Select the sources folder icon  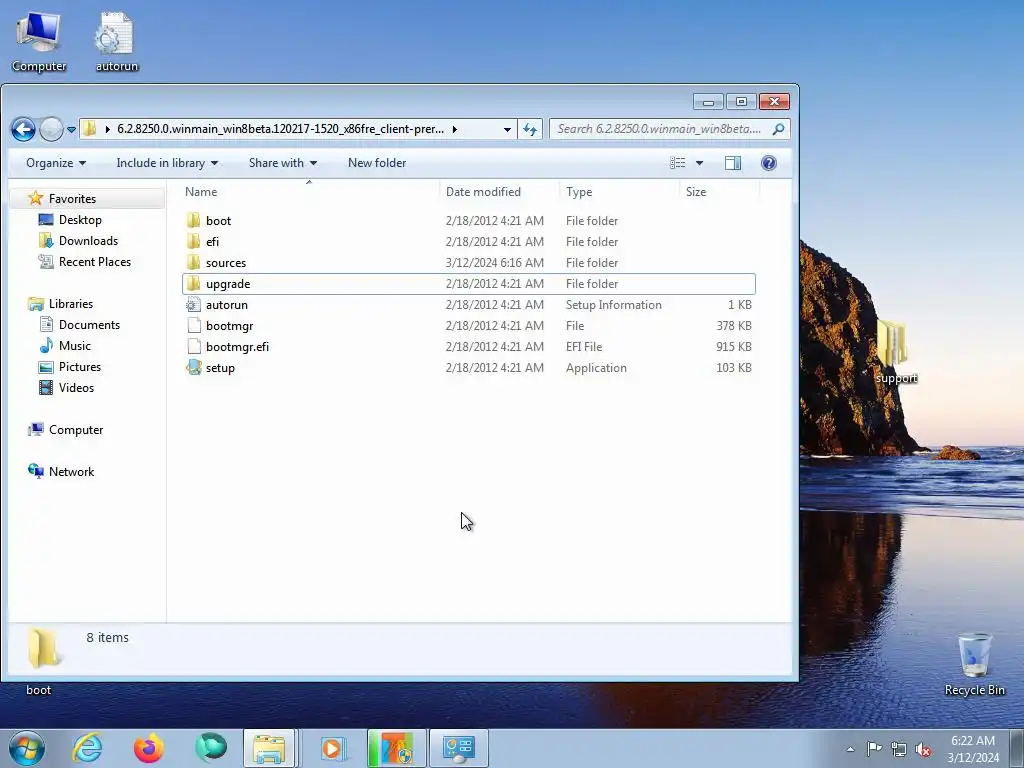coord(193,263)
